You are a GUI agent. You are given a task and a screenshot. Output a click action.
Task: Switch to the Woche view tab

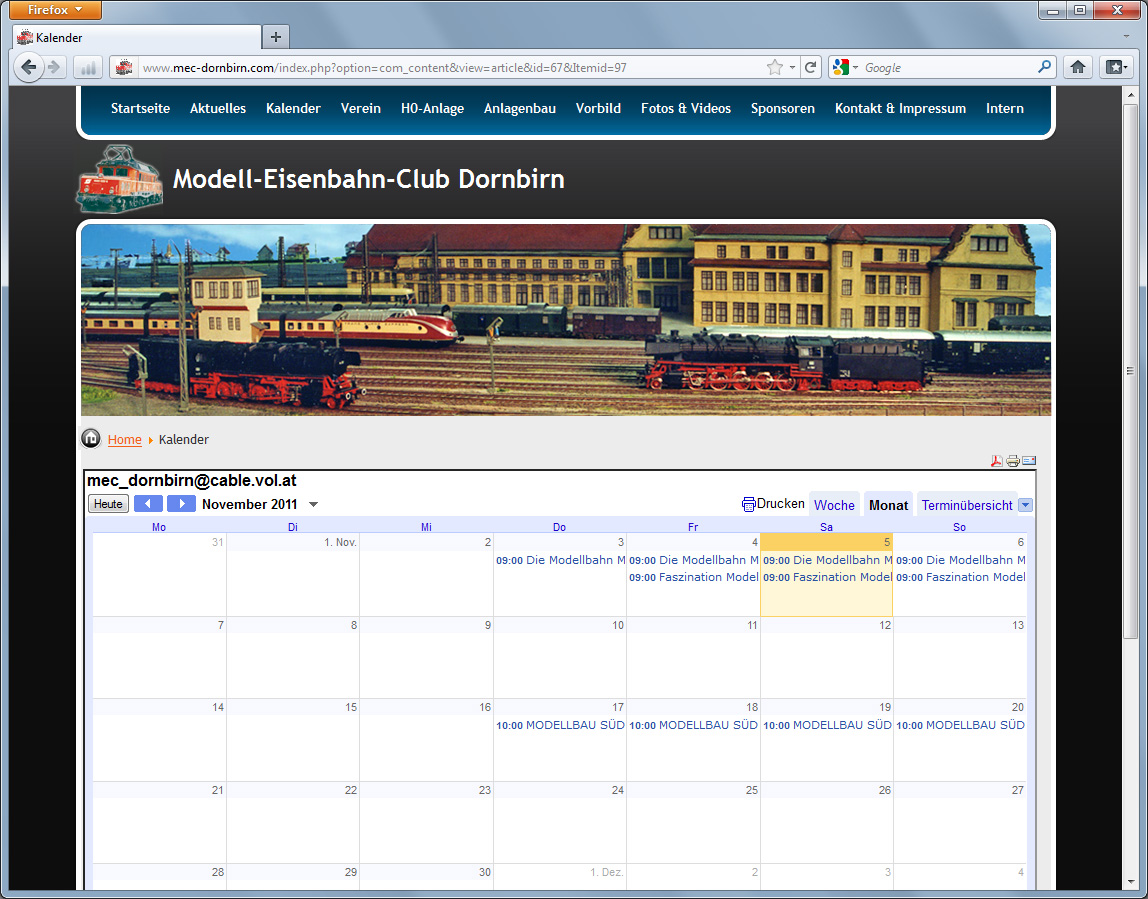pyautogui.click(x=834, y=505)
